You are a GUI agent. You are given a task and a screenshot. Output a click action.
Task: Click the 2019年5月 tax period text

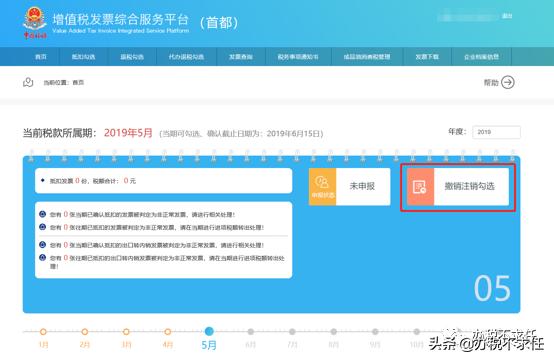pos(128,133)
